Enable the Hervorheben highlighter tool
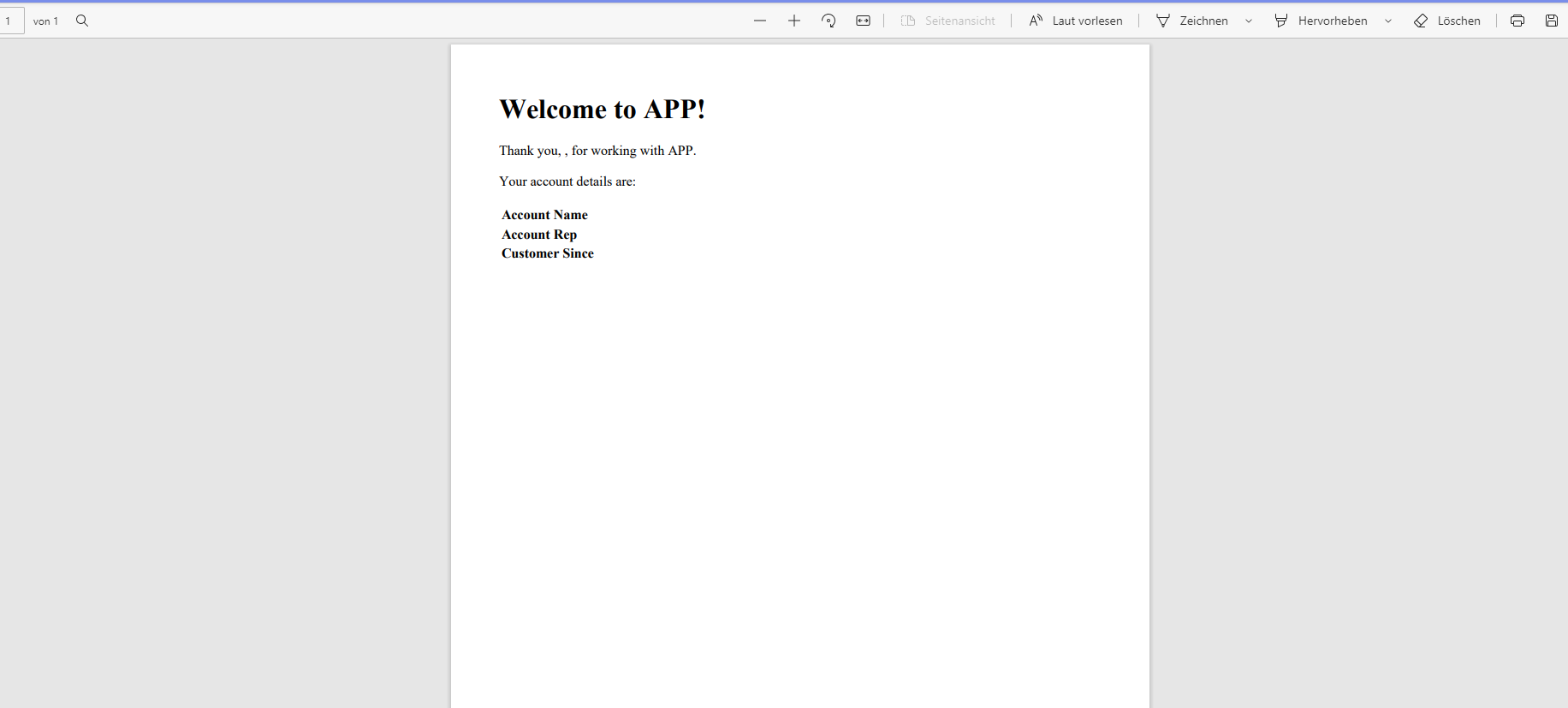 1321,21
